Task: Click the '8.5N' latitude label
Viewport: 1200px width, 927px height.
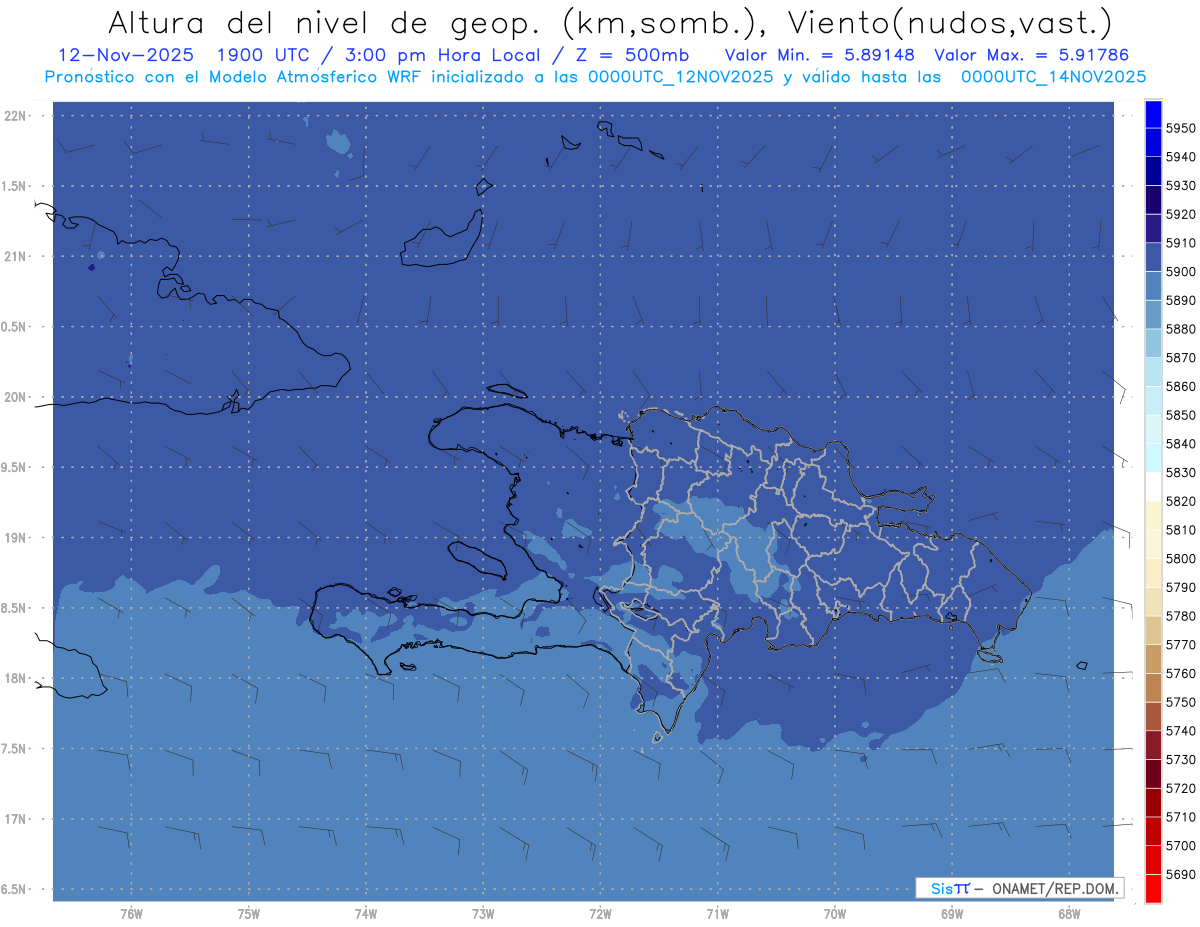Action: [15, 608]
